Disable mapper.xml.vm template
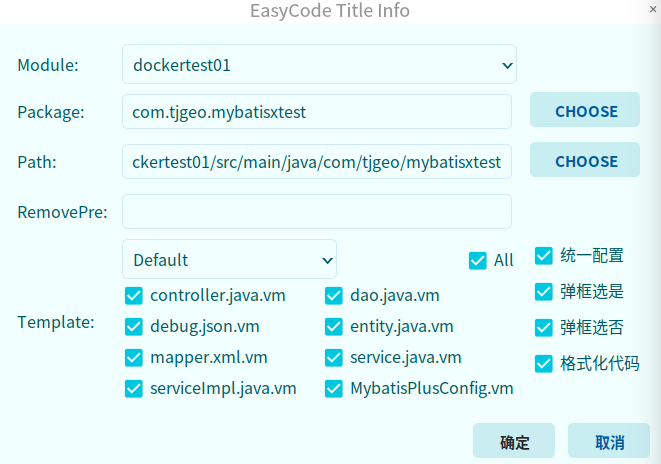Image resolution: width=661 pixels, height=464 pixels. (x=133, y=357)
